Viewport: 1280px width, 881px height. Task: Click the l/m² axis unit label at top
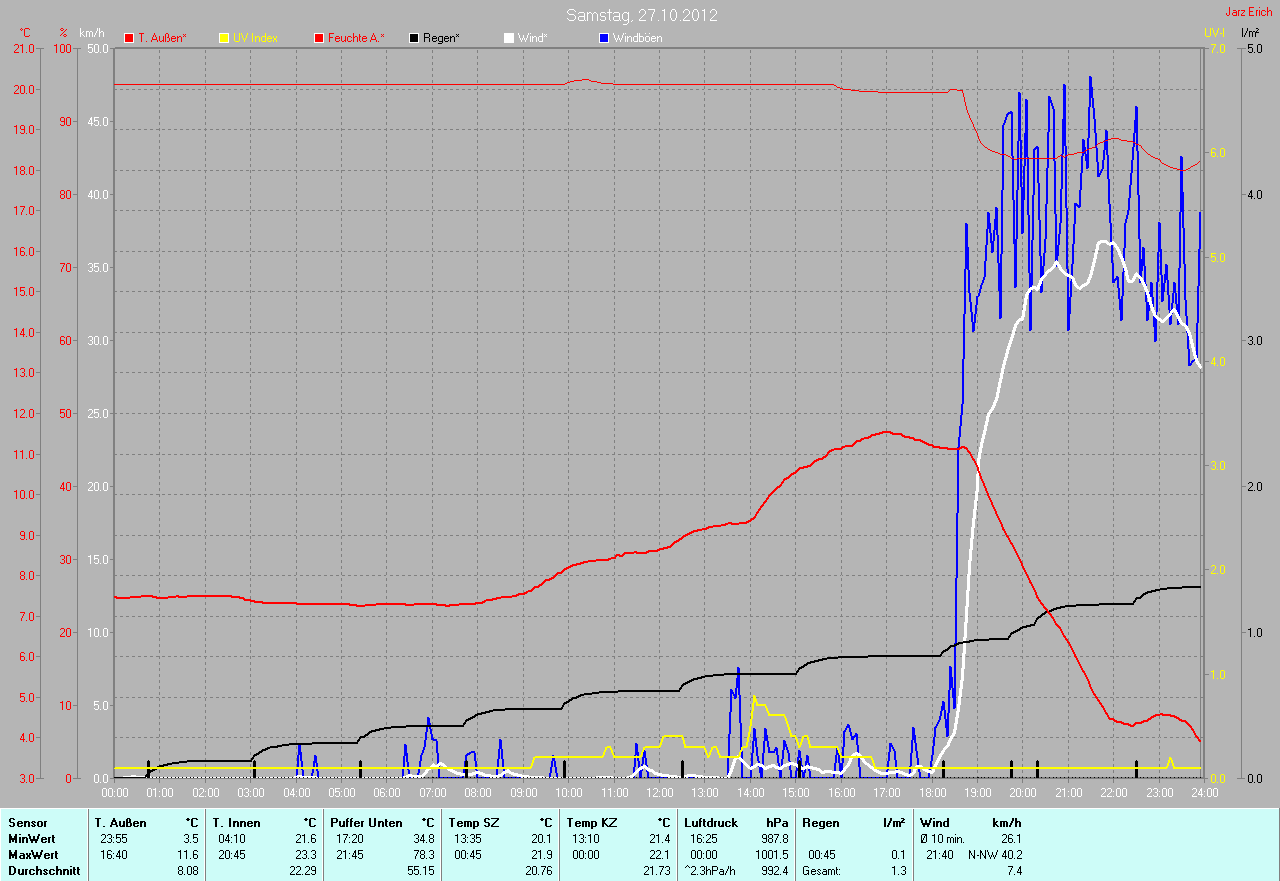[x=1249, y=32]
